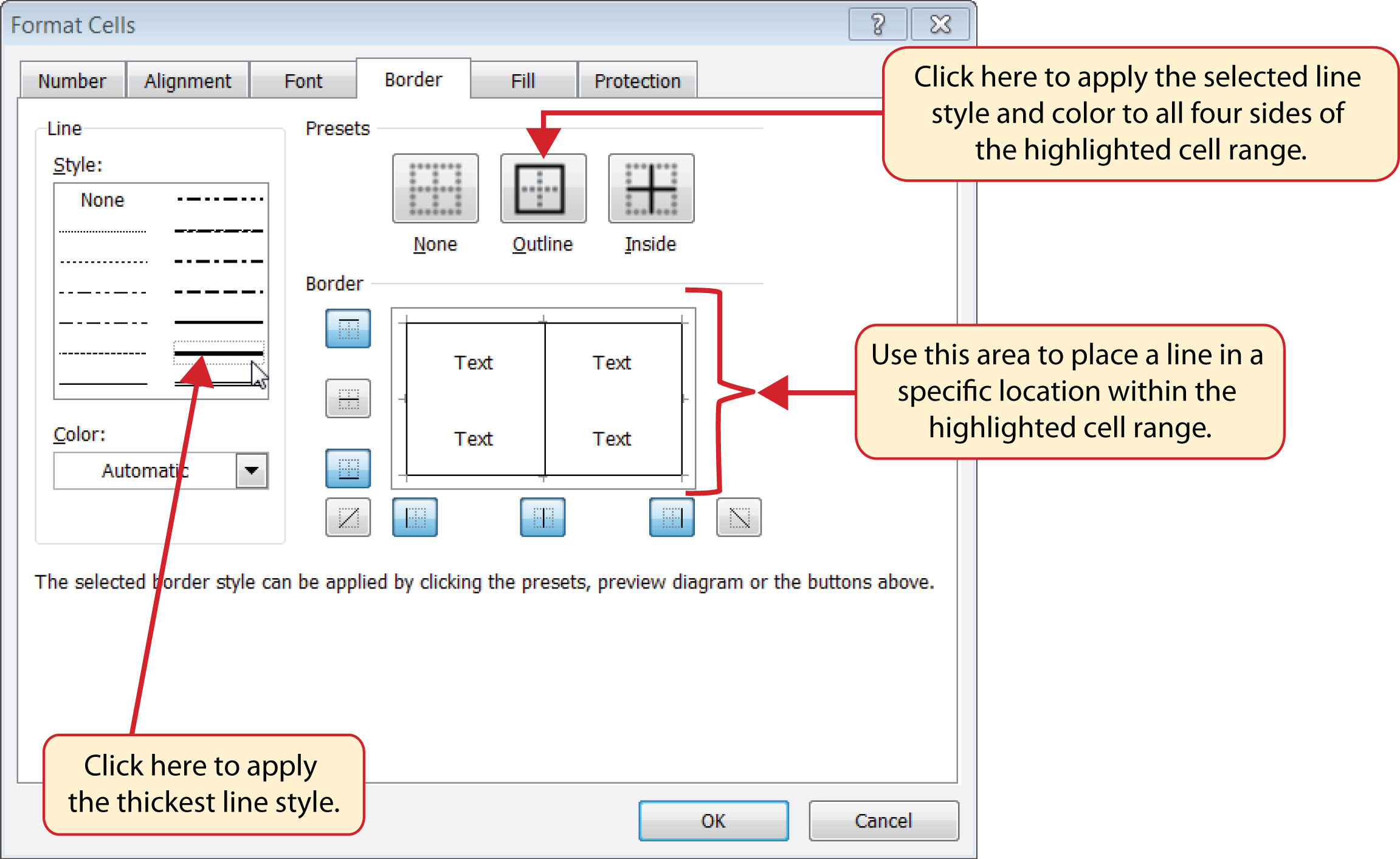Click the bottom-left Text cell in preview
The height and width of the screenshot is (859, 1400).
(x=474, y=438)
